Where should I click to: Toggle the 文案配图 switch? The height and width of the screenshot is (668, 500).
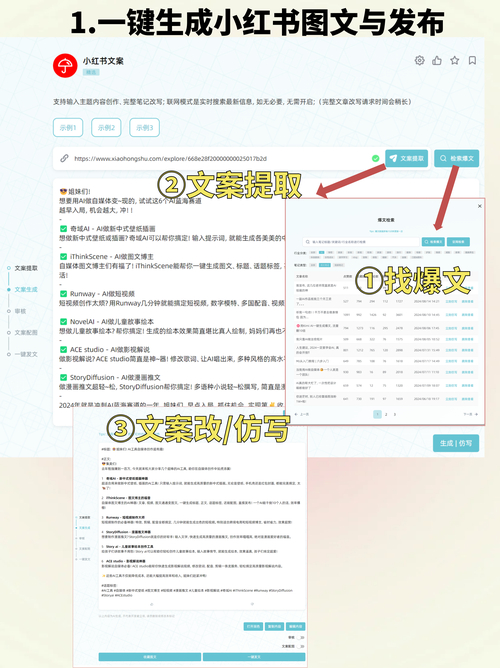(301, 646)
